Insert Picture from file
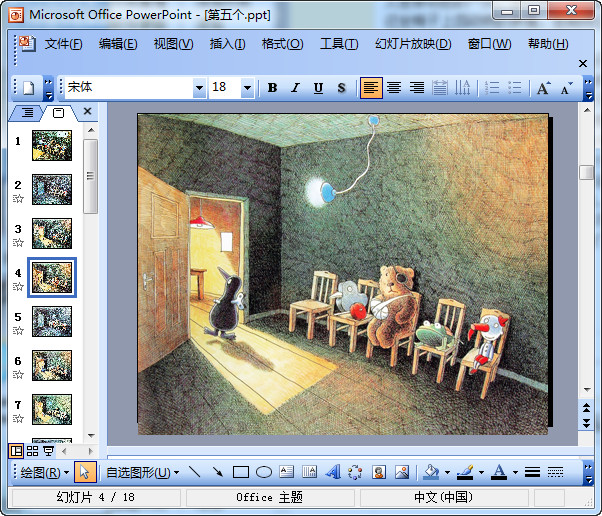Image resolution: width=602 pixels, height=516 pixels. click(x=402, y=472)
